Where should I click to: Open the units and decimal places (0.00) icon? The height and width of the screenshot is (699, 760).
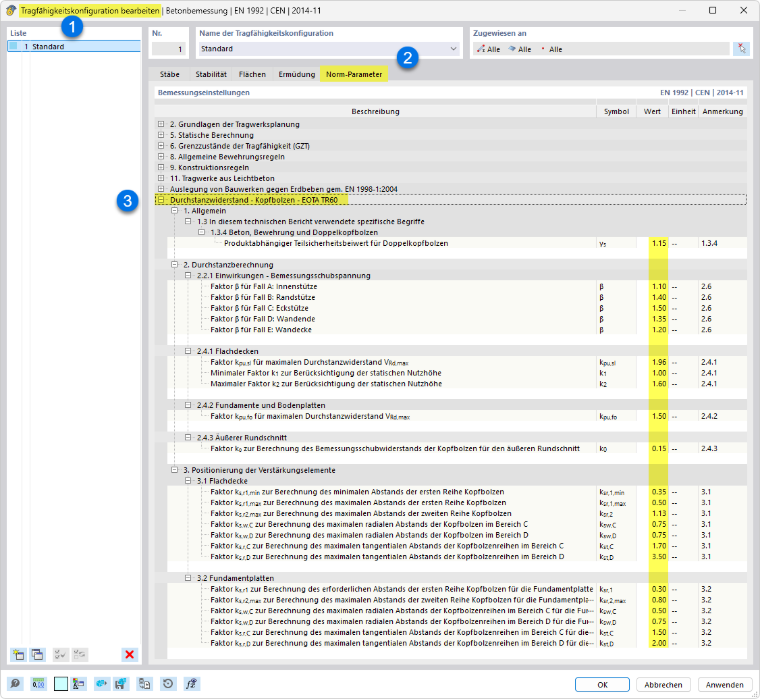(38, 684)
